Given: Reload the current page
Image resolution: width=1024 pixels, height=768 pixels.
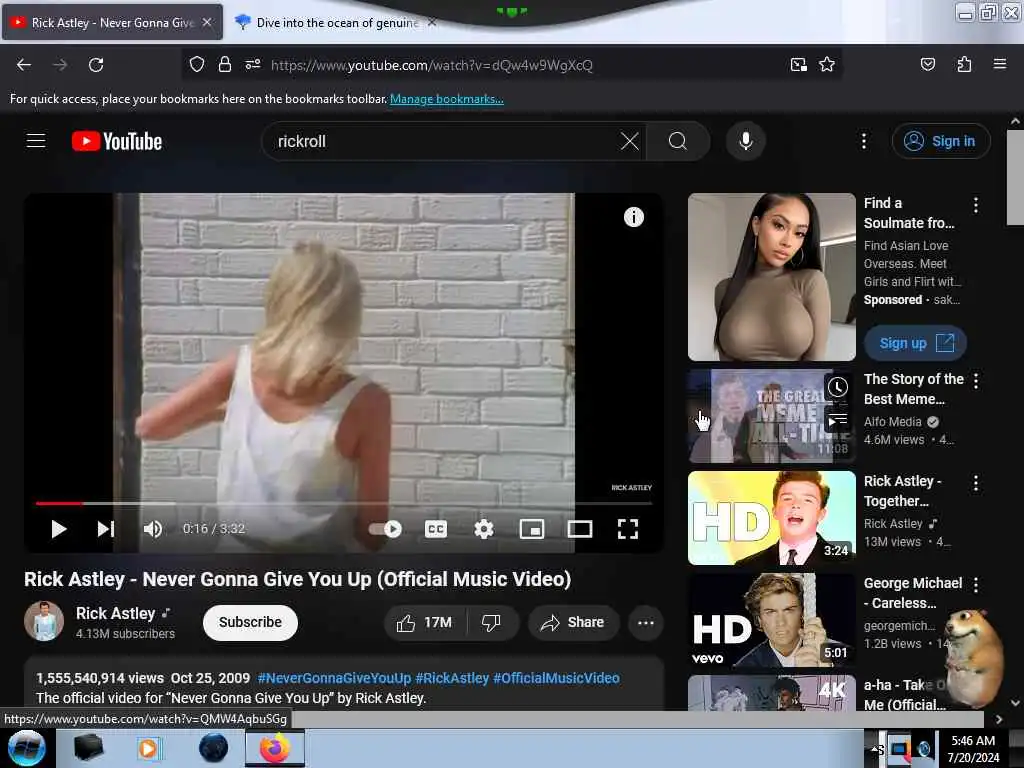Looking at the screenshot, I should (96, 65).
